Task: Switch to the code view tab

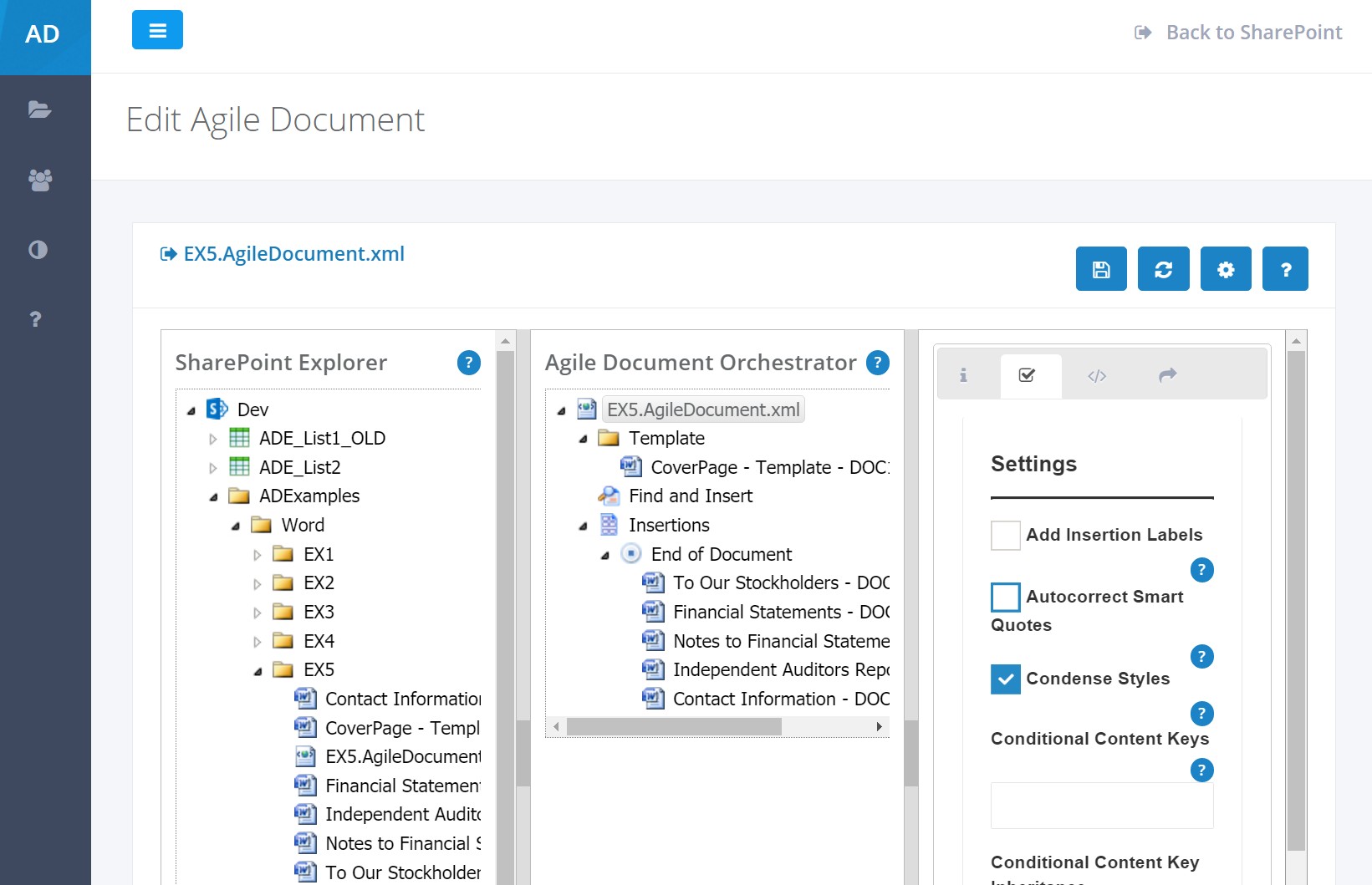Action: [1097, 376]
